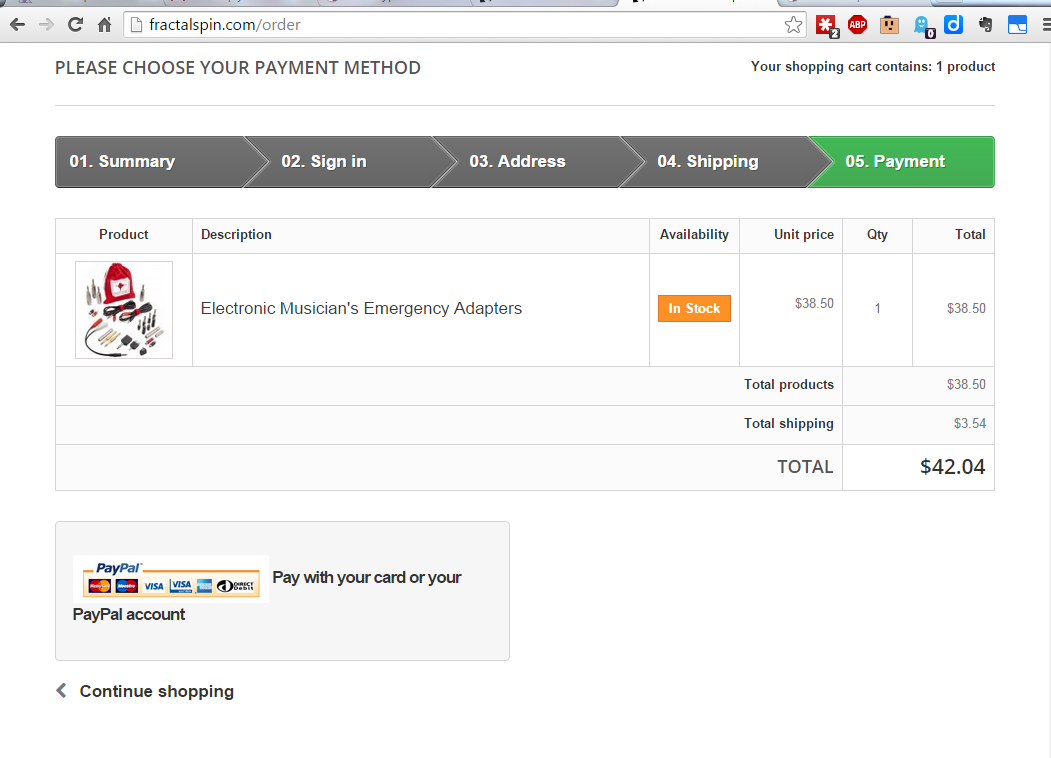The image size is (1051, 758).
Task: Return to step 04. Shipping
Action: (707, 162)
